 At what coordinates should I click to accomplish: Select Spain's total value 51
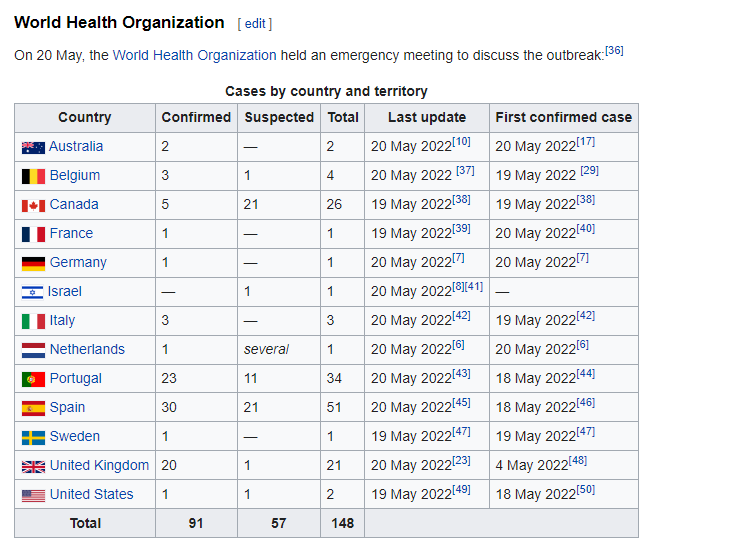334,408
